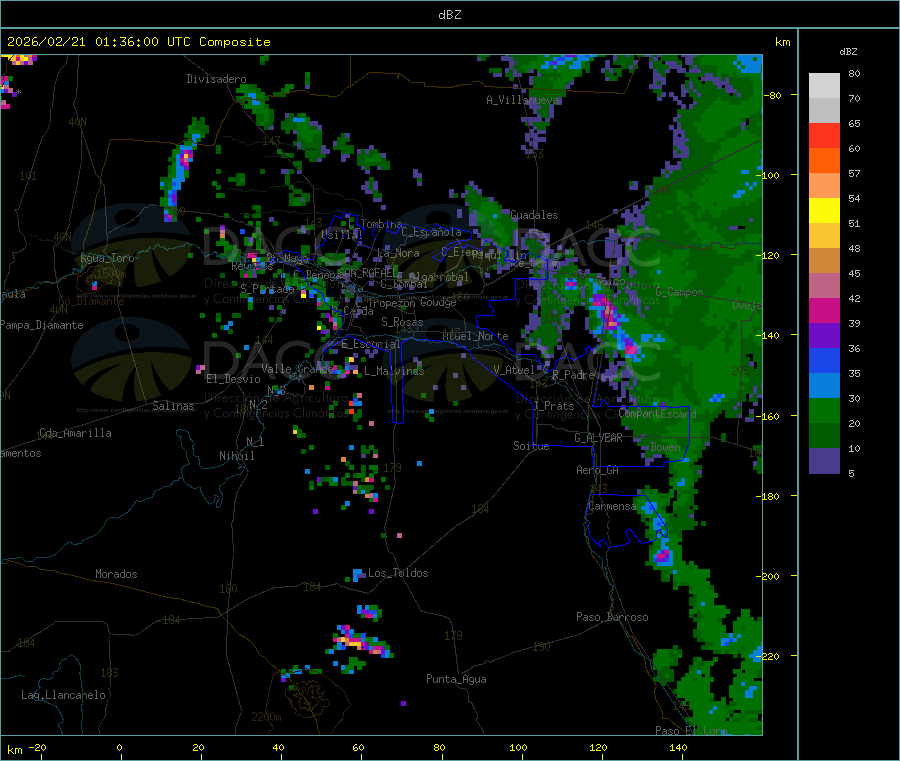Click the V_Atuel place label
The height and width of the screenshot is (761, 900).
click(x=514, y=370)
